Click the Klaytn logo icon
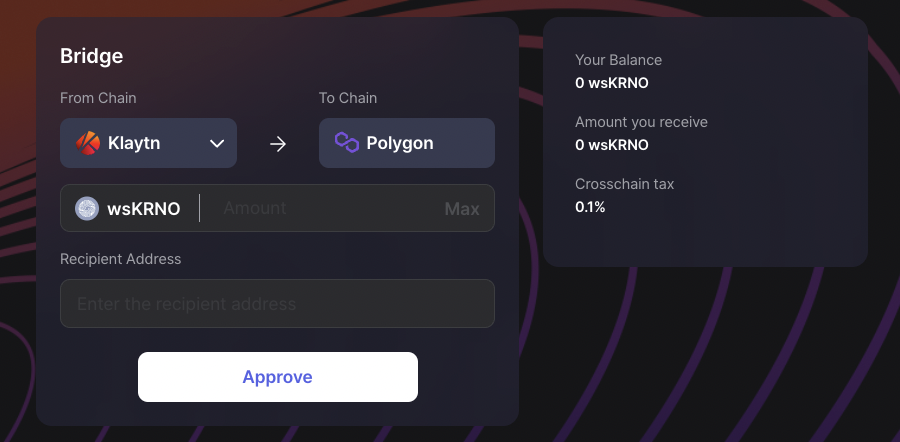This screenshot has width=900, height=442. point(88,143)
